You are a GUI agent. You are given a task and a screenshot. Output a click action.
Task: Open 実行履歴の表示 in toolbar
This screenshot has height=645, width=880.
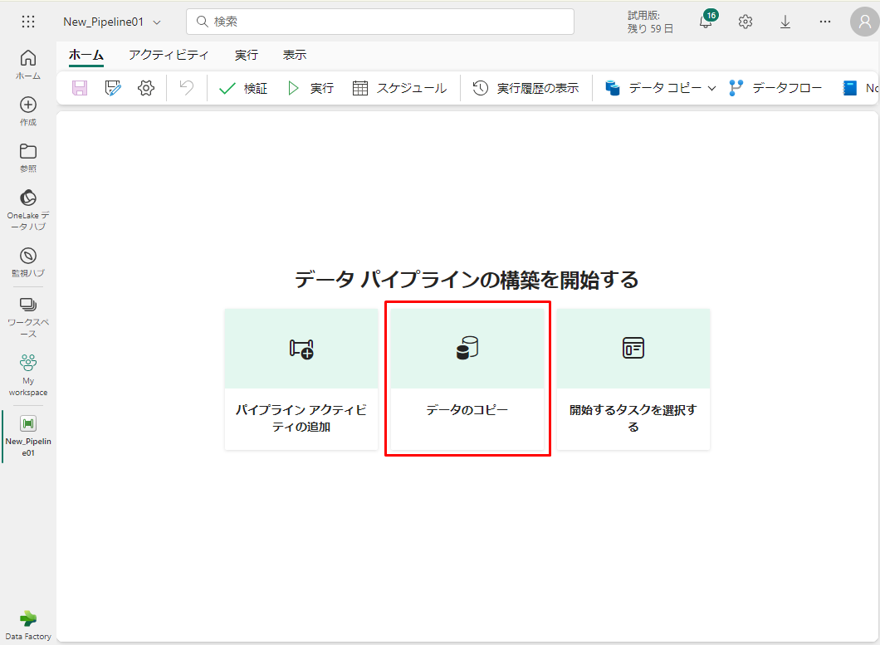[526, 88]
